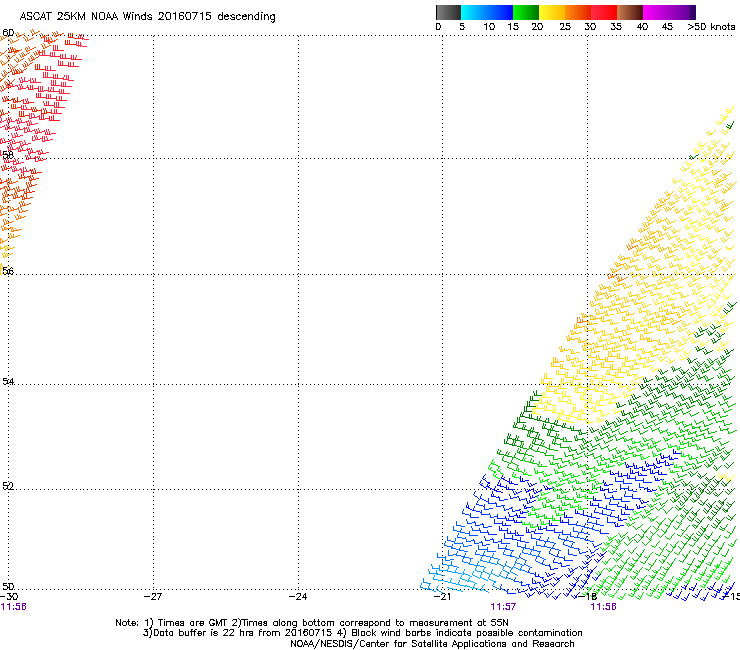
Task: Click the '>50 knots' legend label
Action: 711,27
